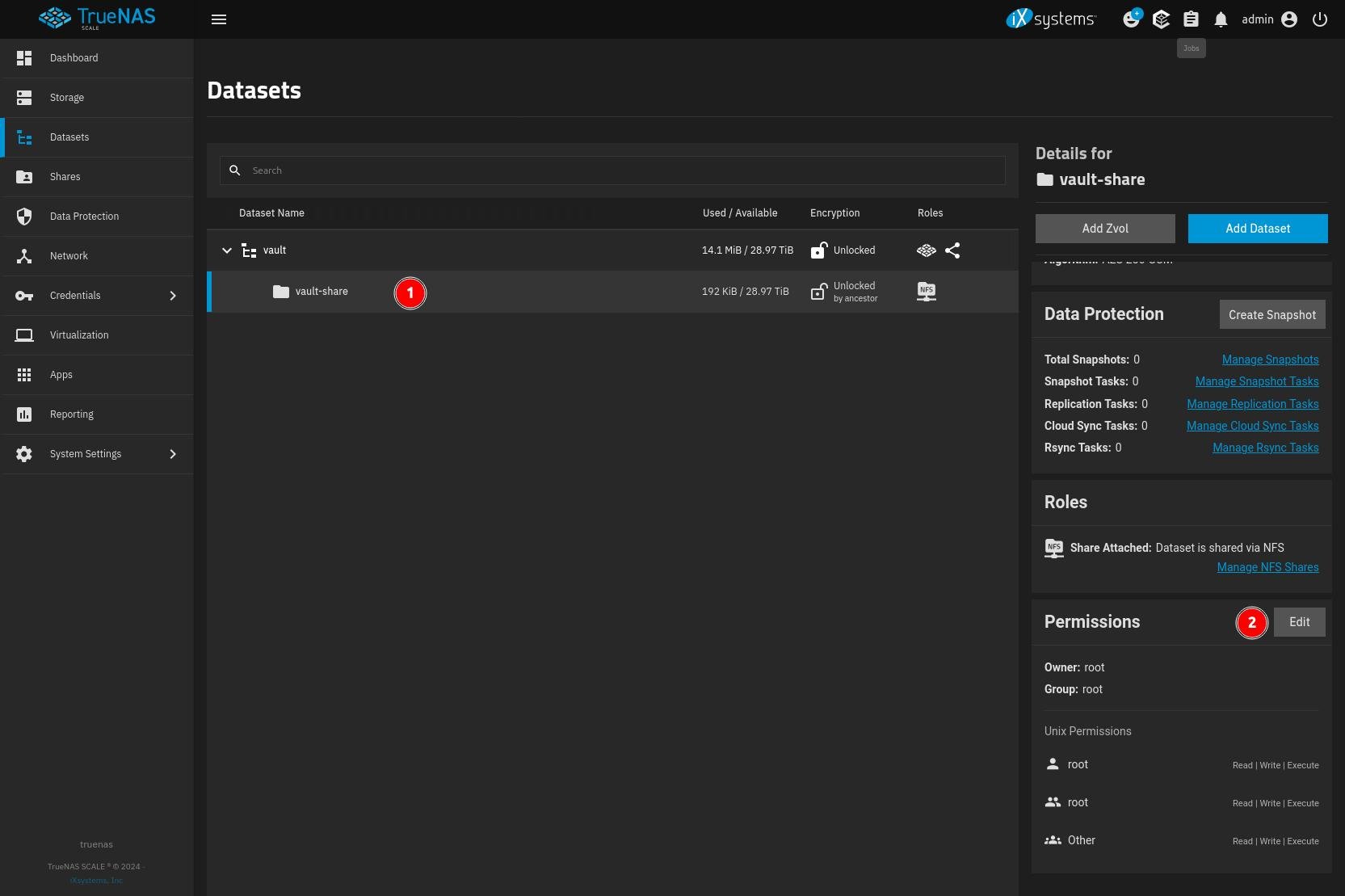Select the vault dataset row

[x=613, y=250]
